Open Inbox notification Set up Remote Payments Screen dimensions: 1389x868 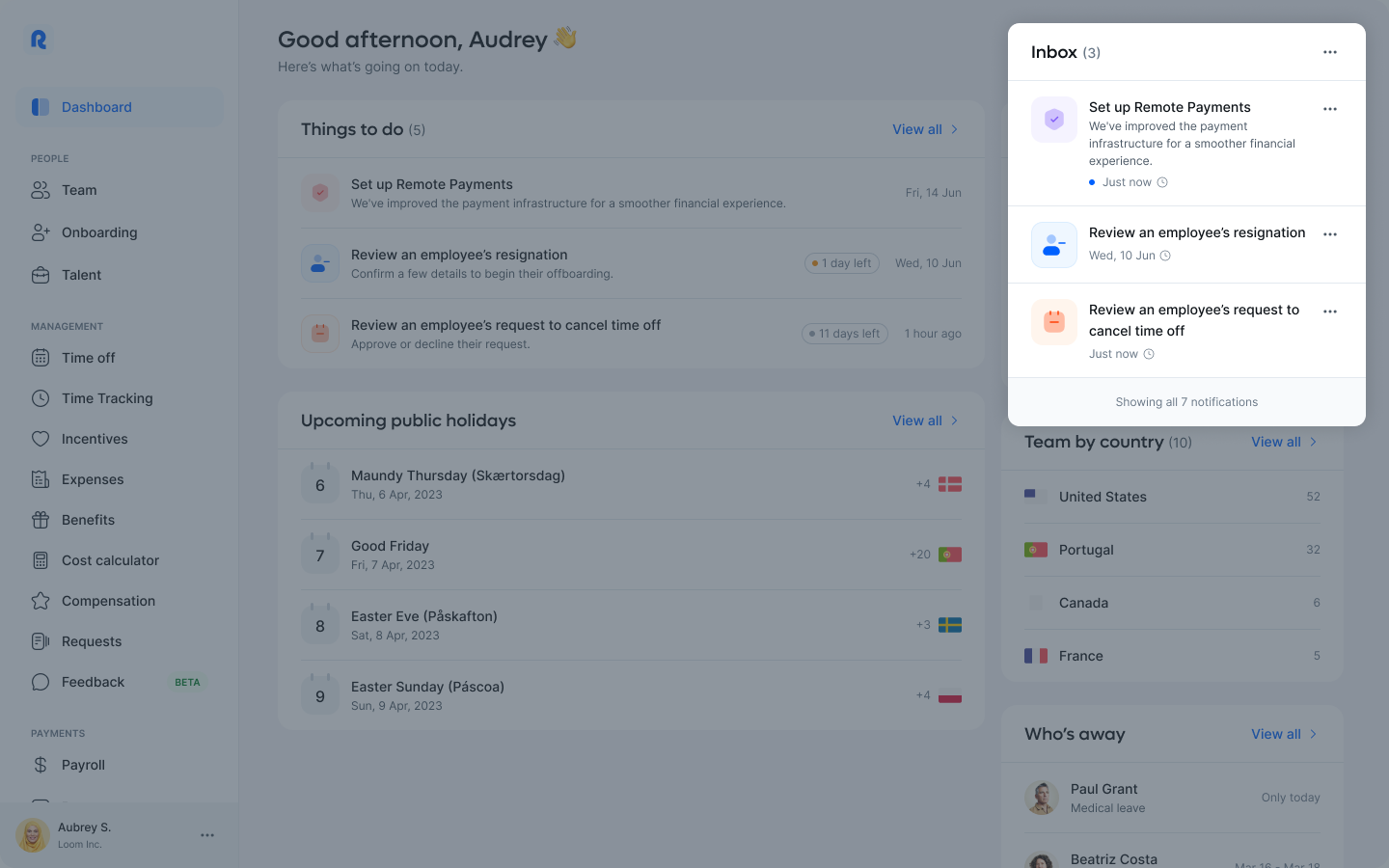1186,144
